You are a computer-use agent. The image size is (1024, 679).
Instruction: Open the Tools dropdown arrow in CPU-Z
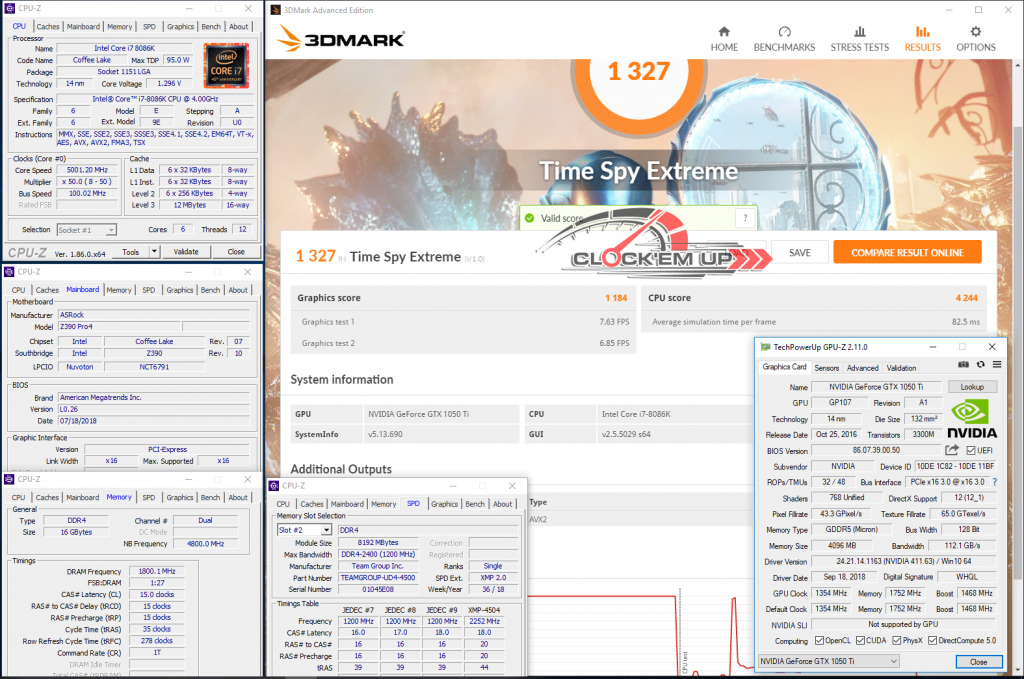tap(154, 251)
